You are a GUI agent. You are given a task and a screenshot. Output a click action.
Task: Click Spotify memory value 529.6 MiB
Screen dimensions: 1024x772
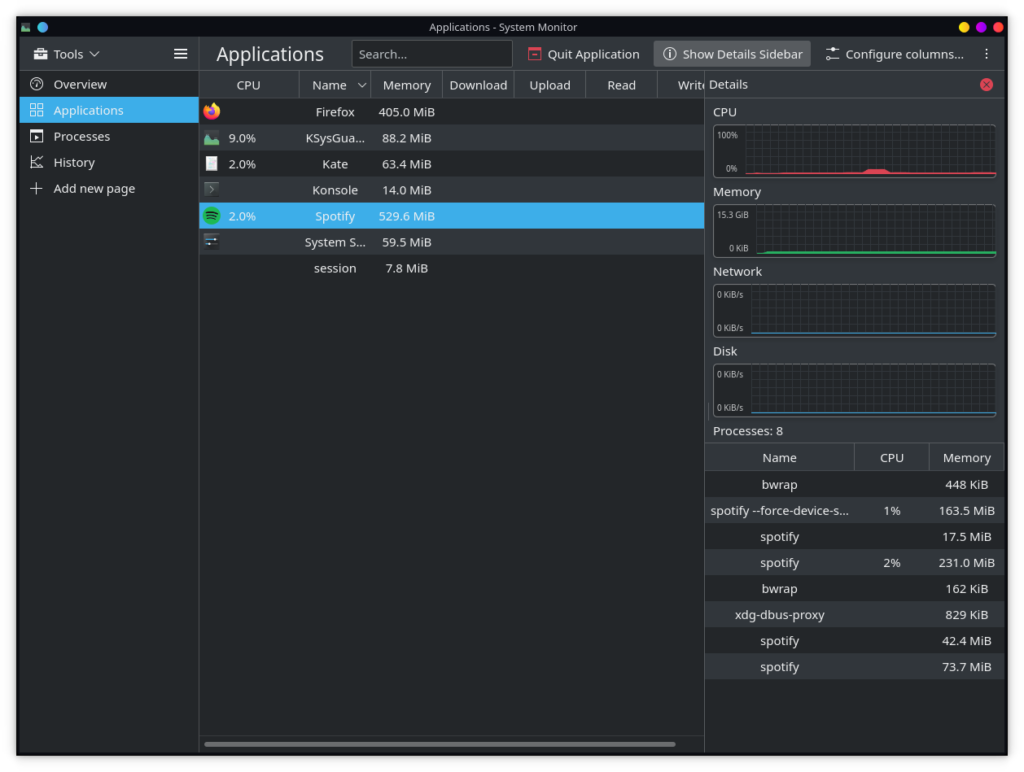pos(406,216)
